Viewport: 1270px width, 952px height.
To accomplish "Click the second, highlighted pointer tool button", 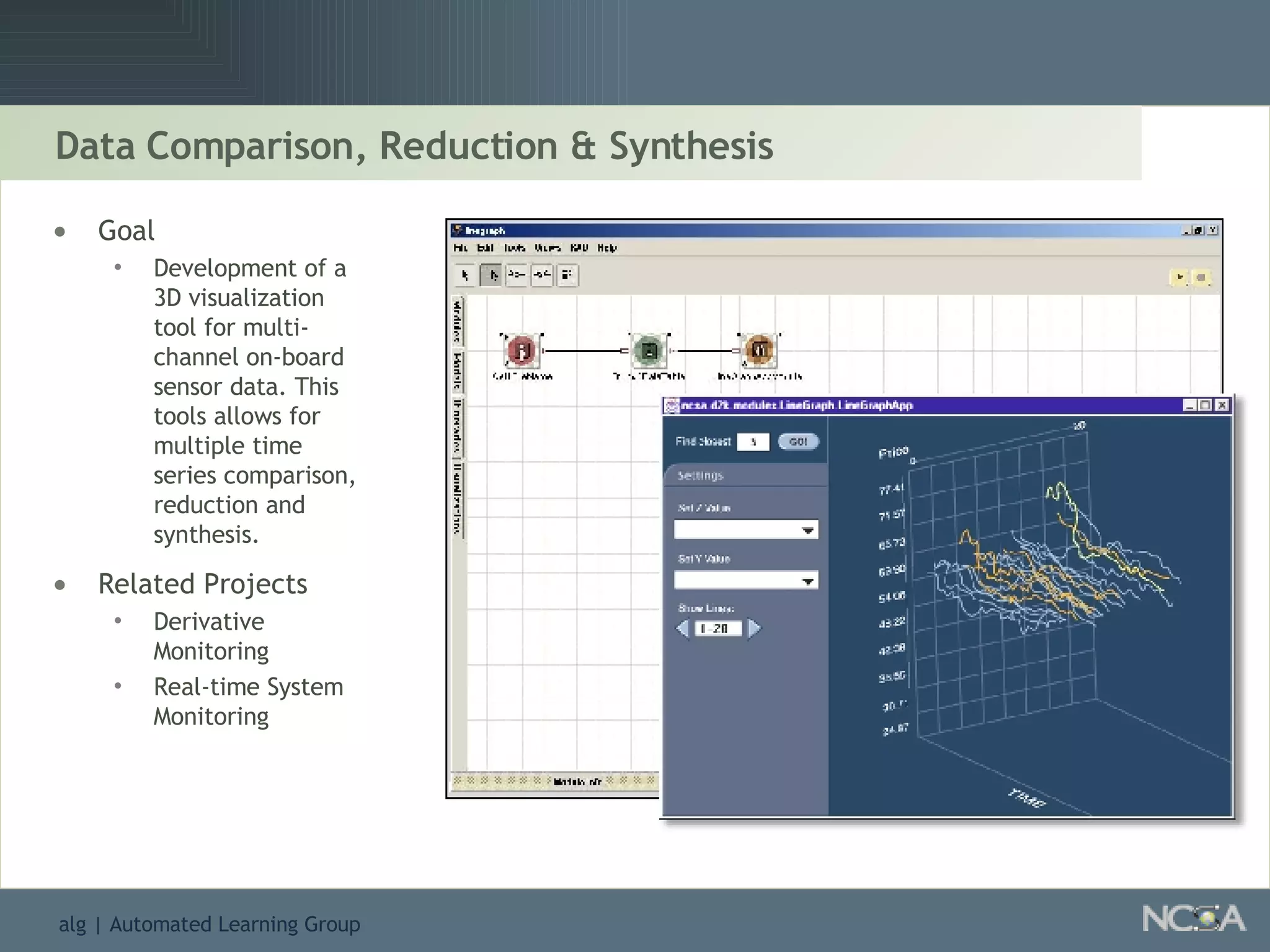I will (x=491, y=275).
